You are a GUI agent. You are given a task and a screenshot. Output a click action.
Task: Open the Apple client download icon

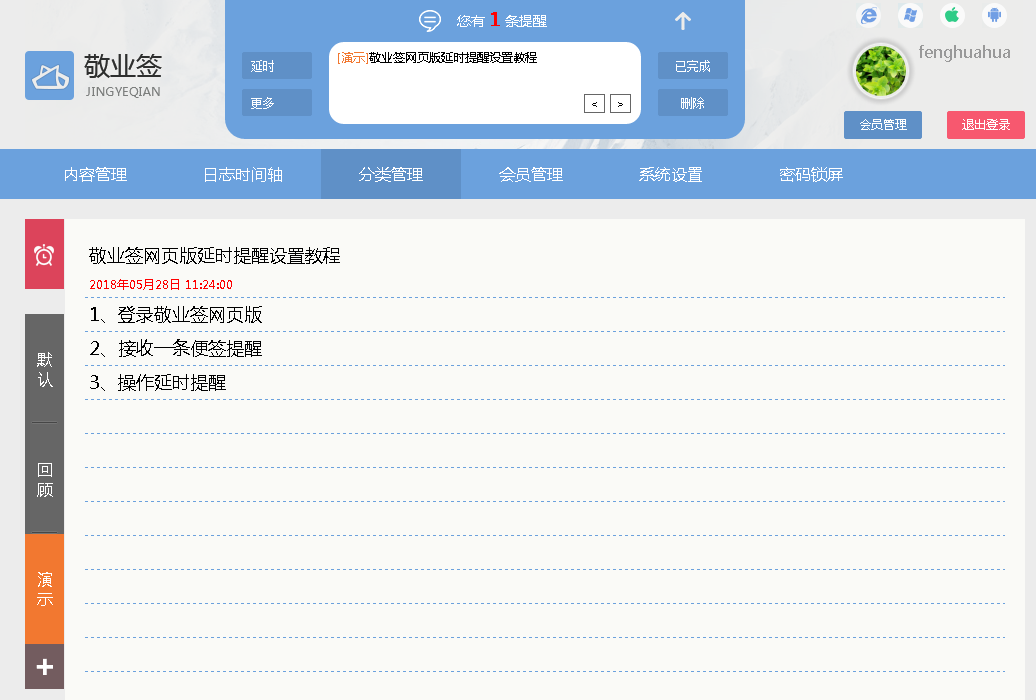[x=952, y=15]
